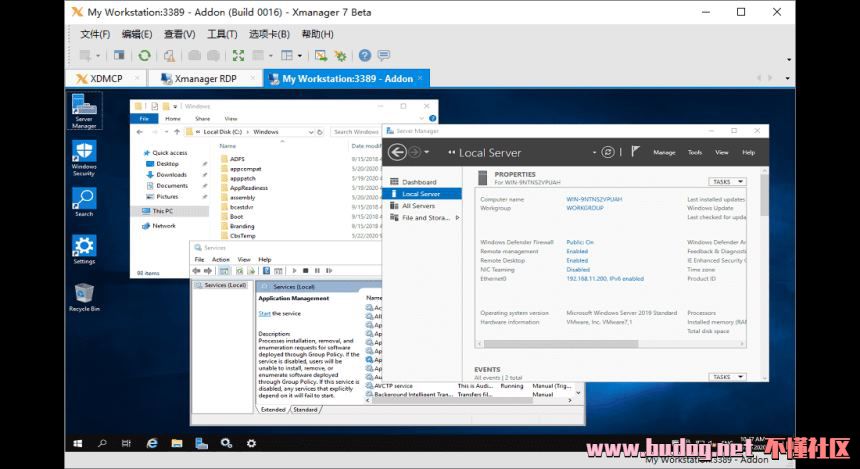Click the Start the service link
The image size is (860, 469).
tap(264, 314)
